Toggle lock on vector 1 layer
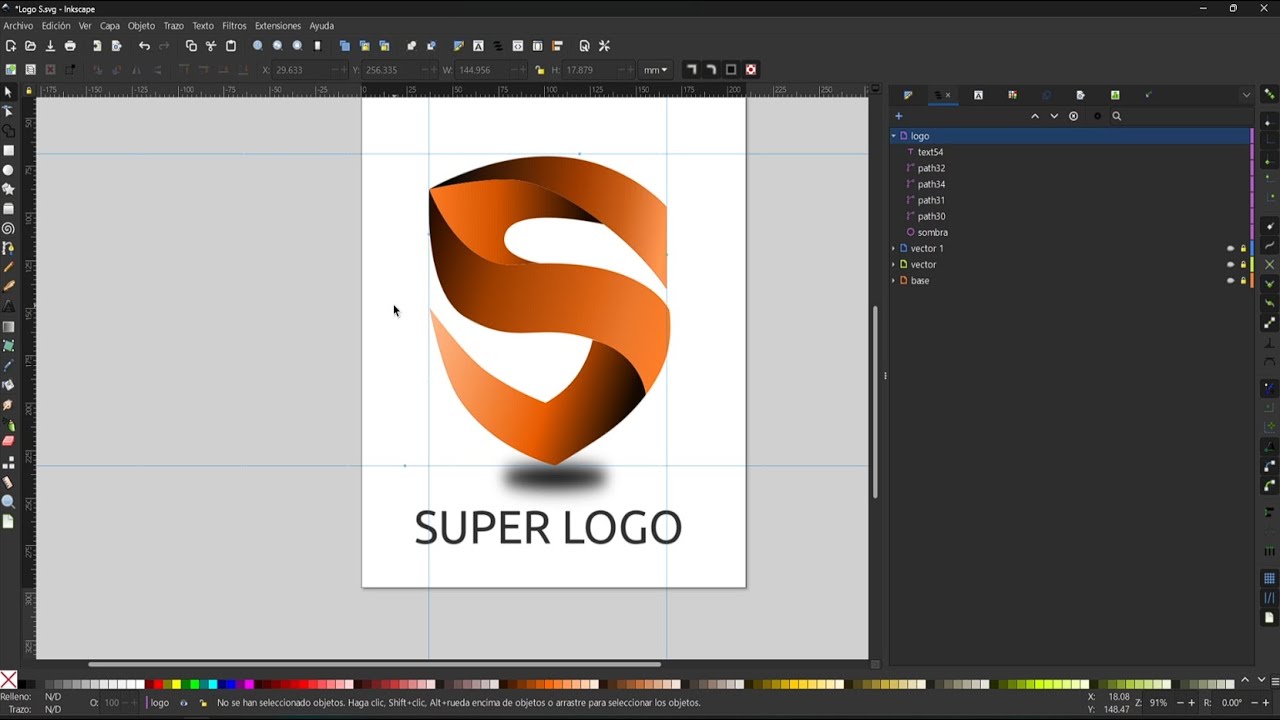Image resolution: width=1280 pixels, height=720 pixels. (x=1243, y=248)
